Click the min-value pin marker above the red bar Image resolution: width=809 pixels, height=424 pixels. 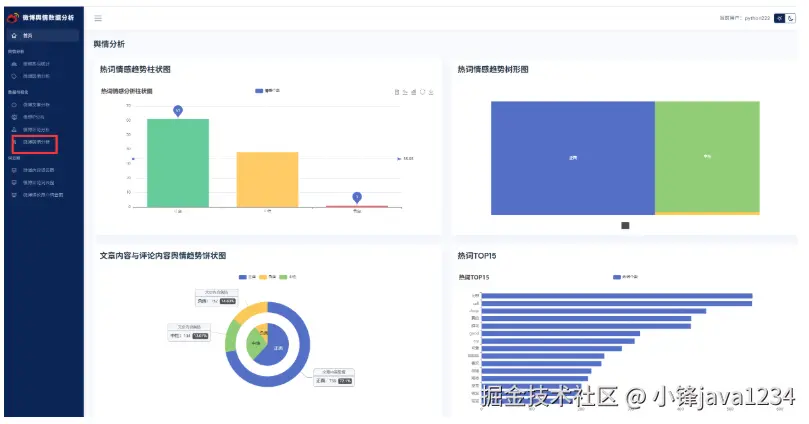(x=357, y=197)
